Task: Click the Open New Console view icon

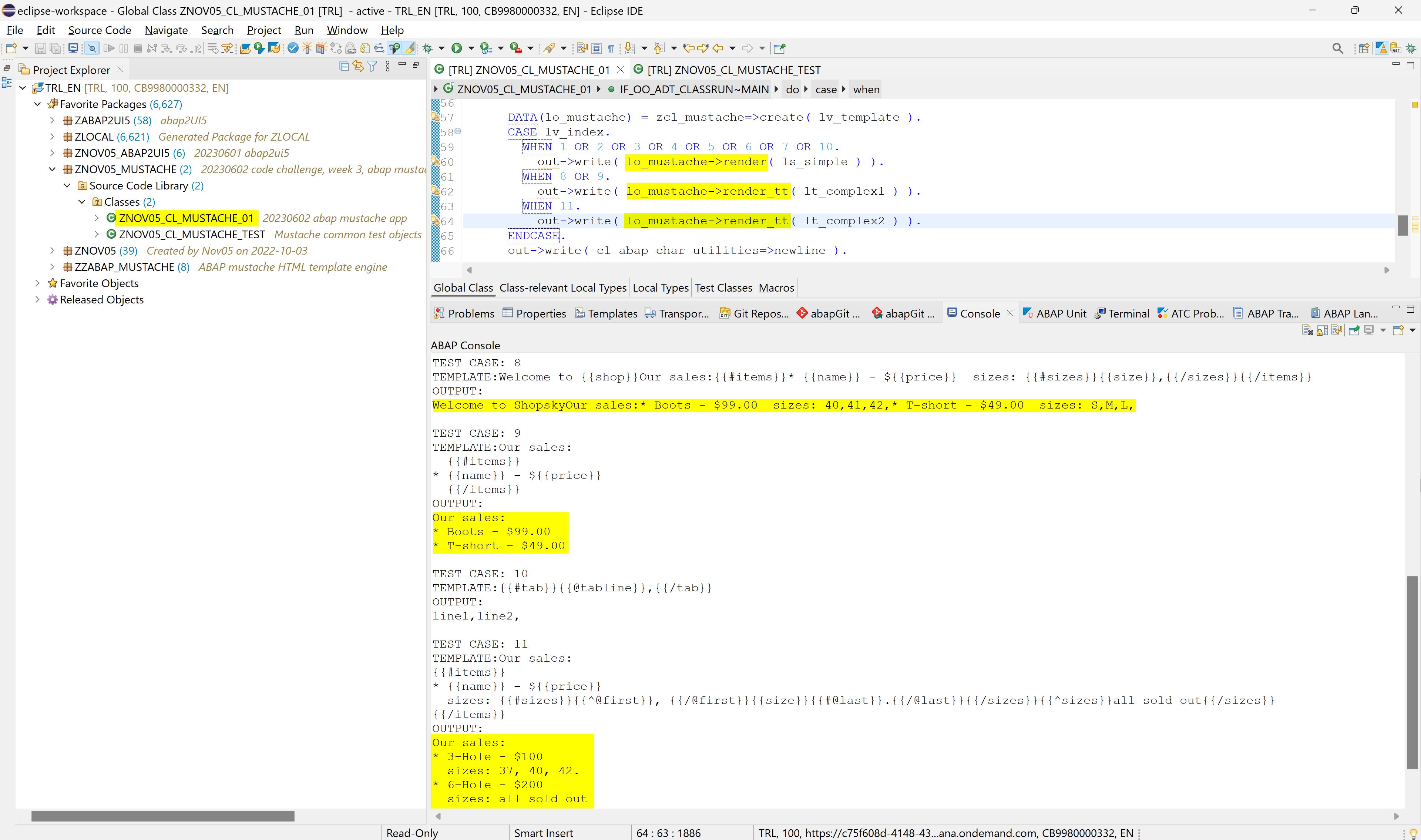Action: (x=1398, y=330)
